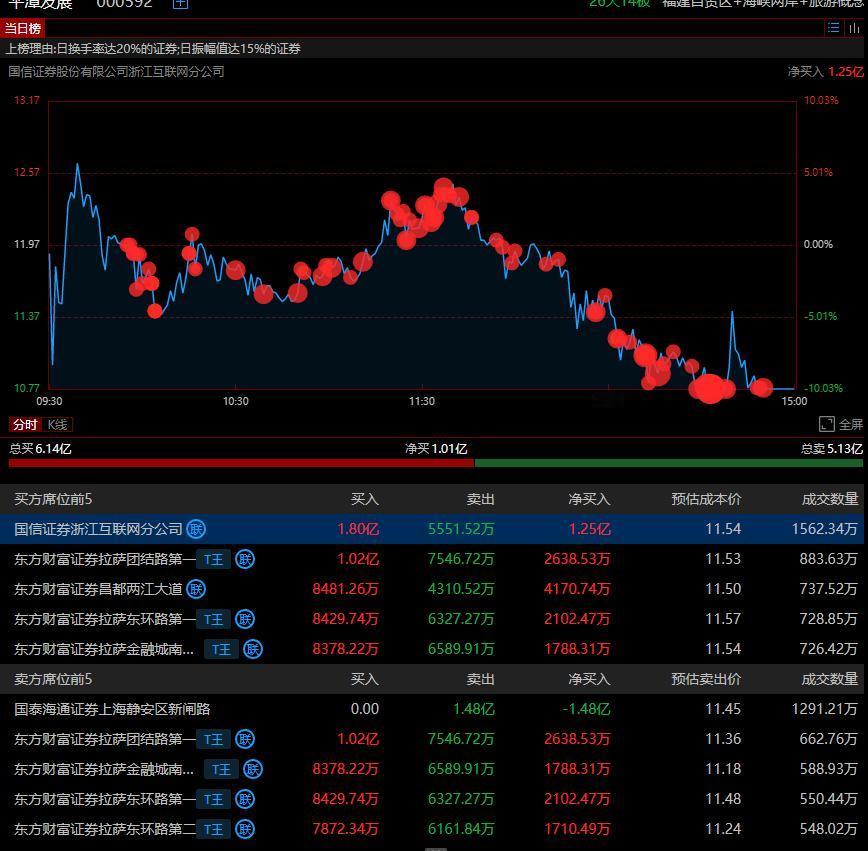868x851 pixels.
Task: Open 国泰海通证券上海静安区新闻路 seat details
Action: (112, 709)
